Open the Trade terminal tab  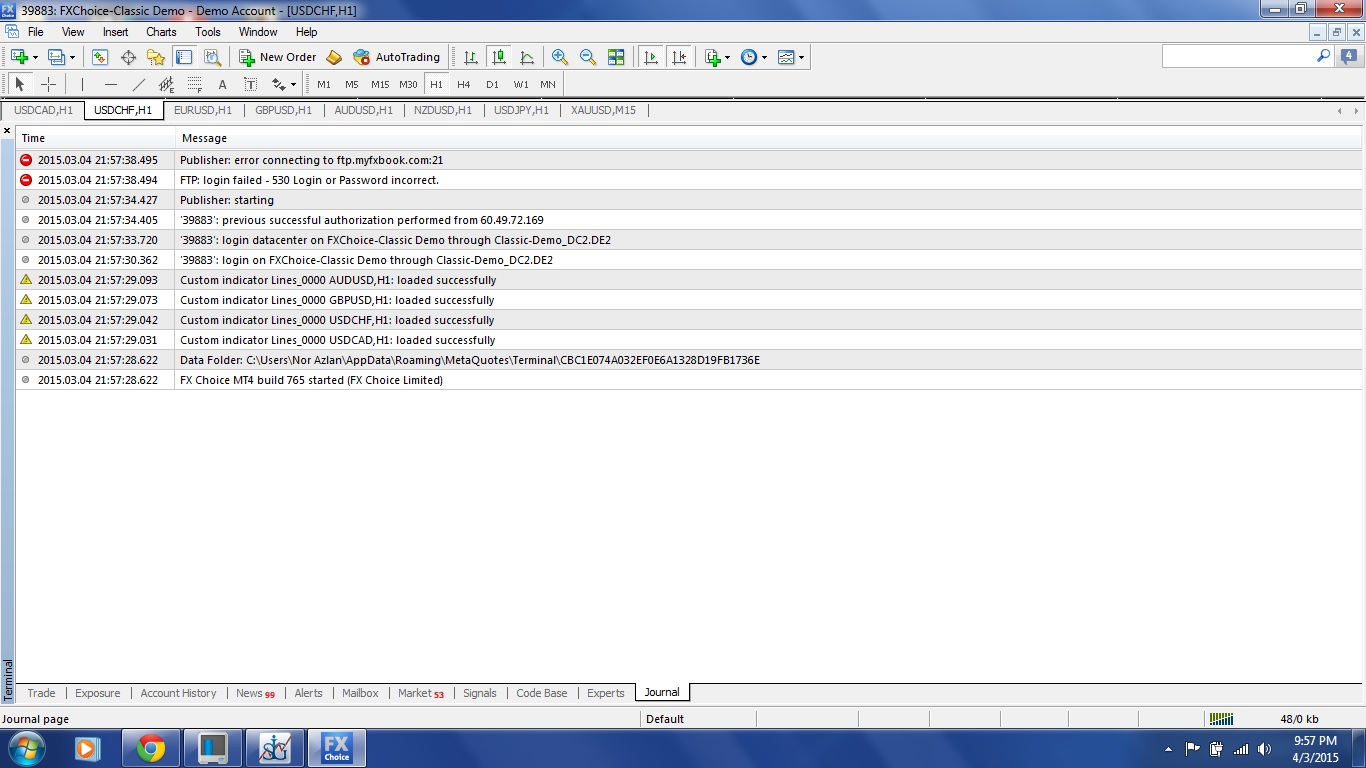coord(41,693)
